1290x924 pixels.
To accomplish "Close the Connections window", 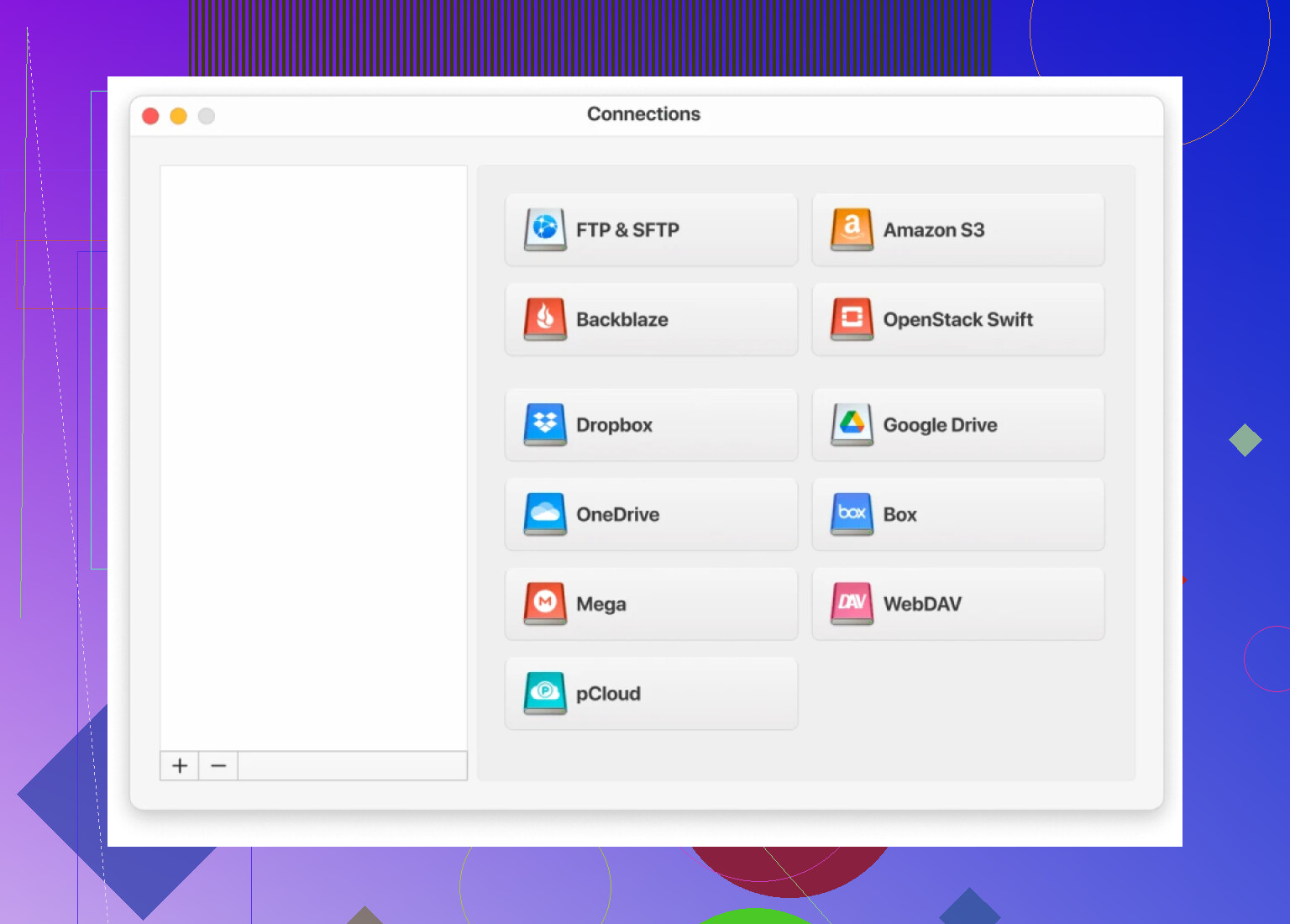I will (x=151, y=116).
